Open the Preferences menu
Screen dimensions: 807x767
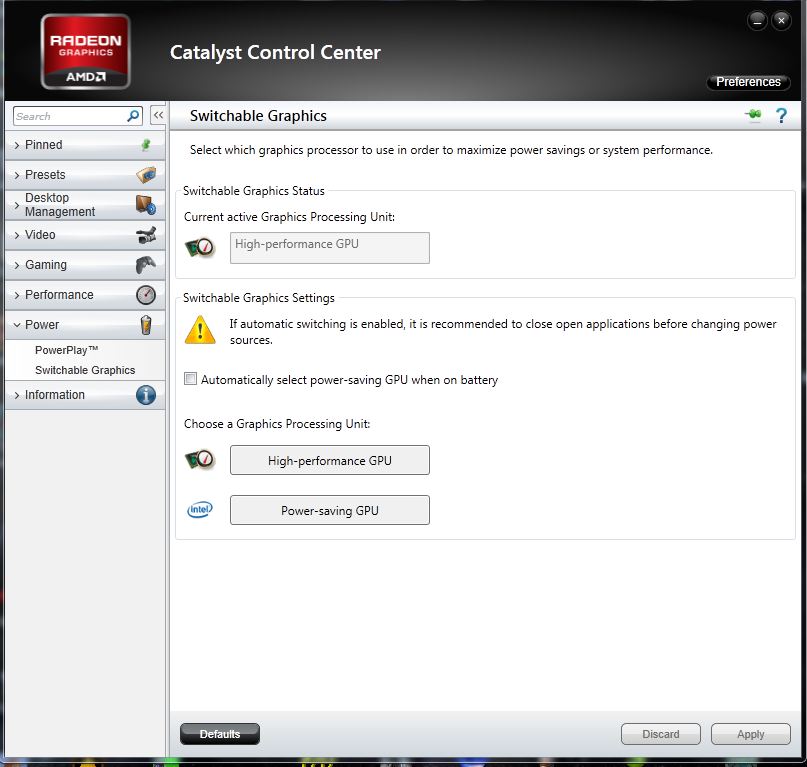748,82
